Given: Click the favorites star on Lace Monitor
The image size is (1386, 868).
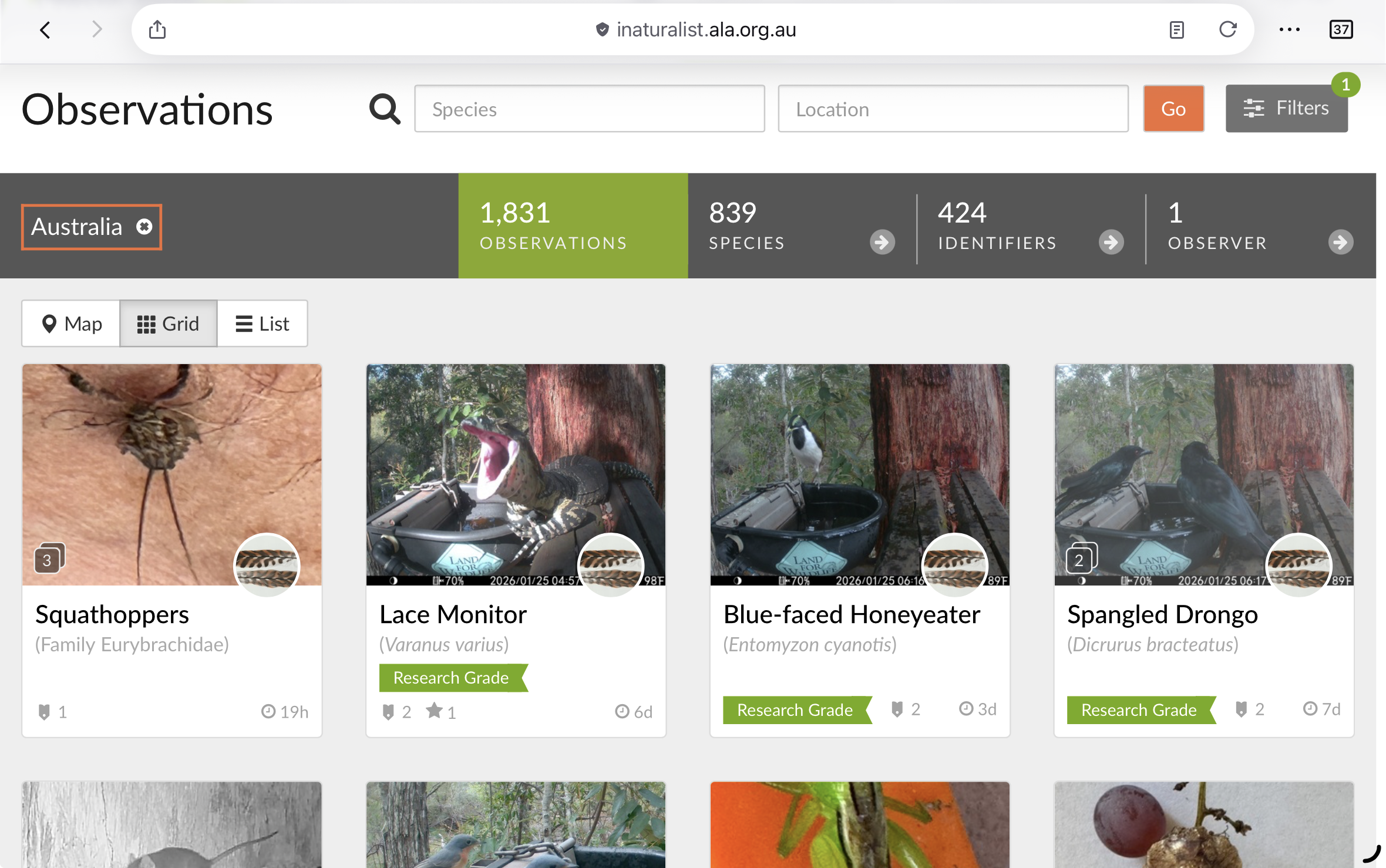Looking at the screenshot, I should click(x=434, y=711).
